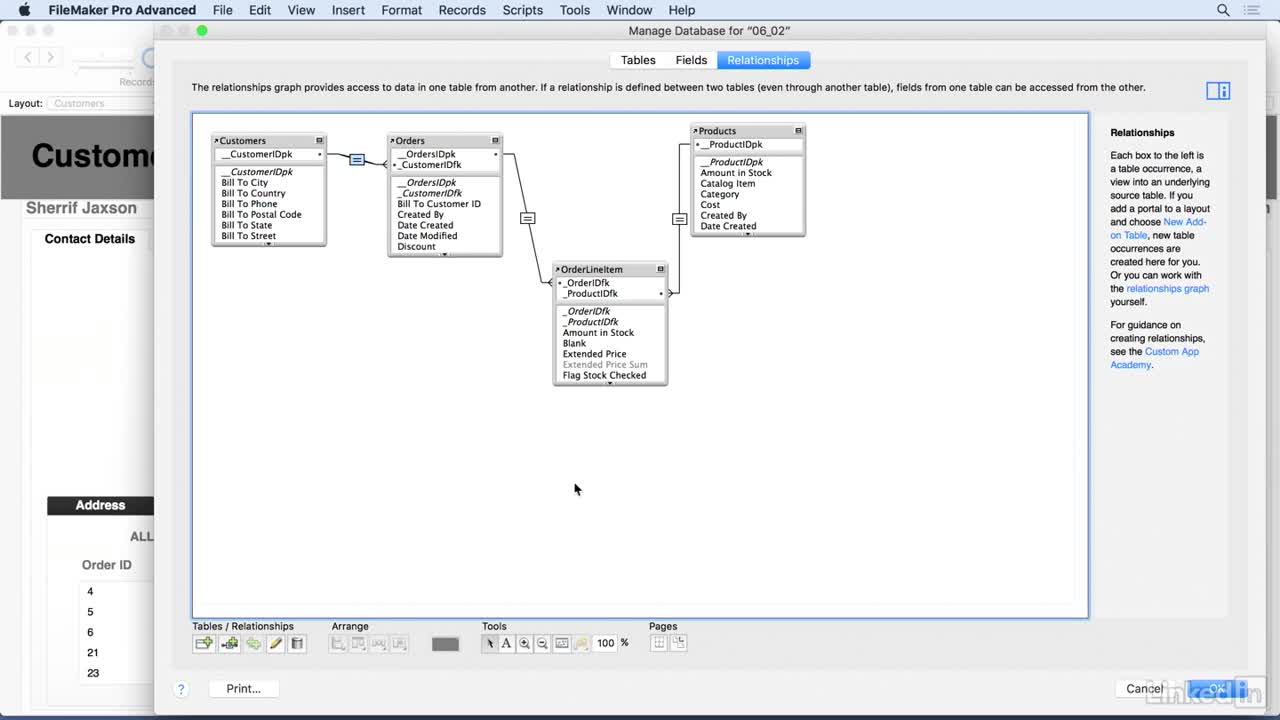
Task: Switch to the Fields tab
Action: 691,60
